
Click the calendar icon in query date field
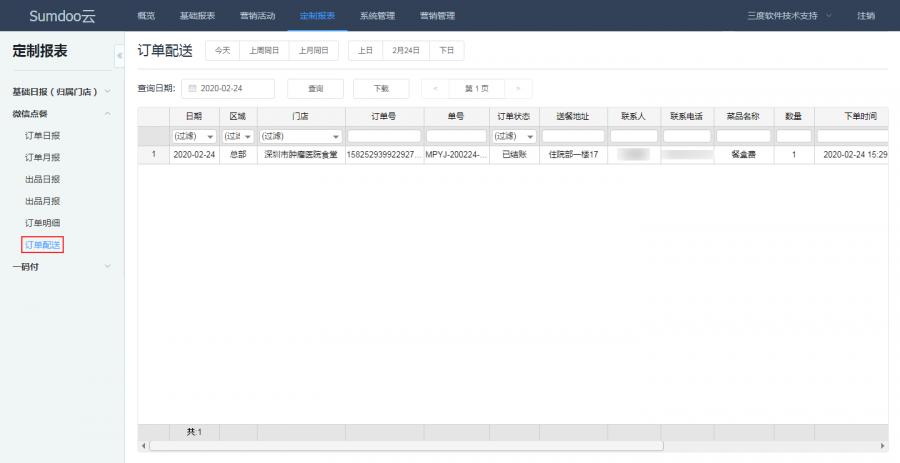(x=192, y=88)
